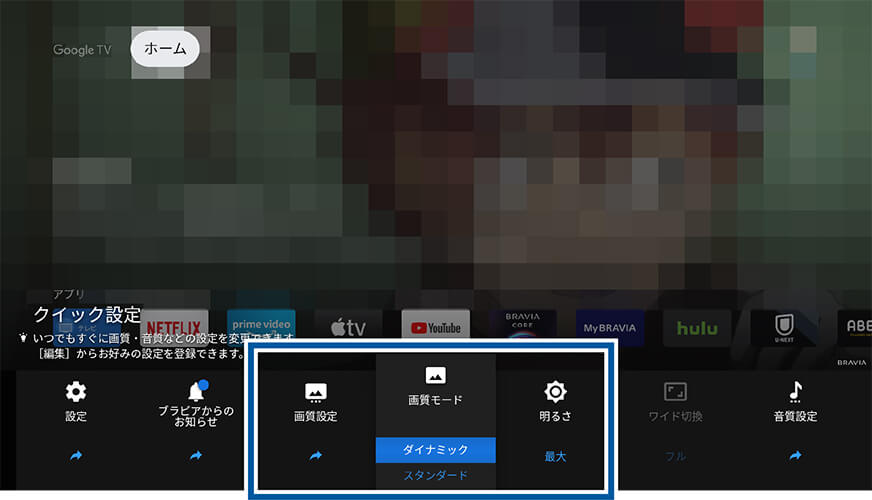Choose スタンダード picture mode option
The height and width of the screenshot is (500, 872).
(435, 475)
